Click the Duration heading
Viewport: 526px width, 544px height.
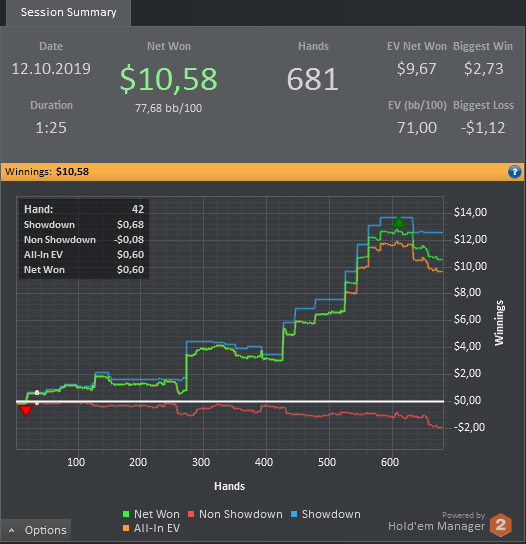pyautogui.click(x=51, y=105)
